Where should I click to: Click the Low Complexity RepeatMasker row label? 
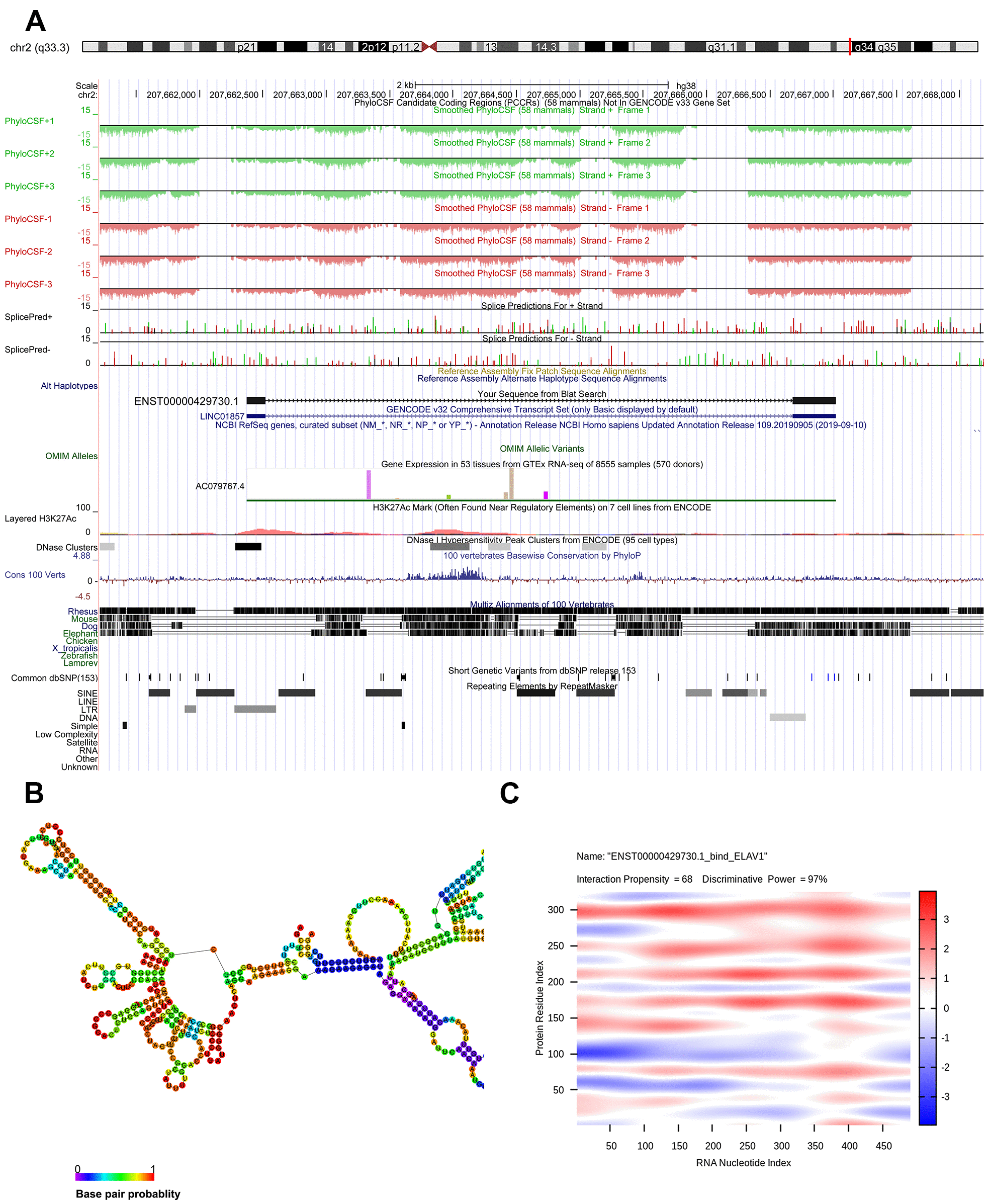[66, 734]
